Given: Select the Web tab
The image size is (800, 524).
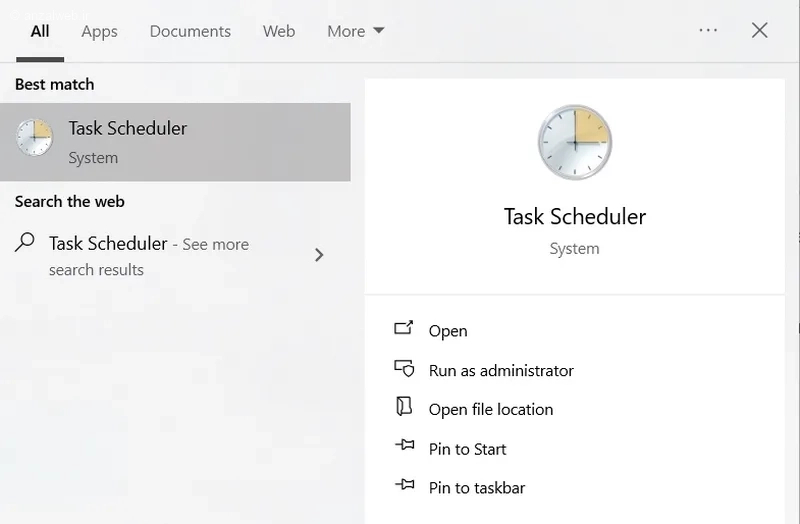Looking at the screenshot, I should point(279,31).
